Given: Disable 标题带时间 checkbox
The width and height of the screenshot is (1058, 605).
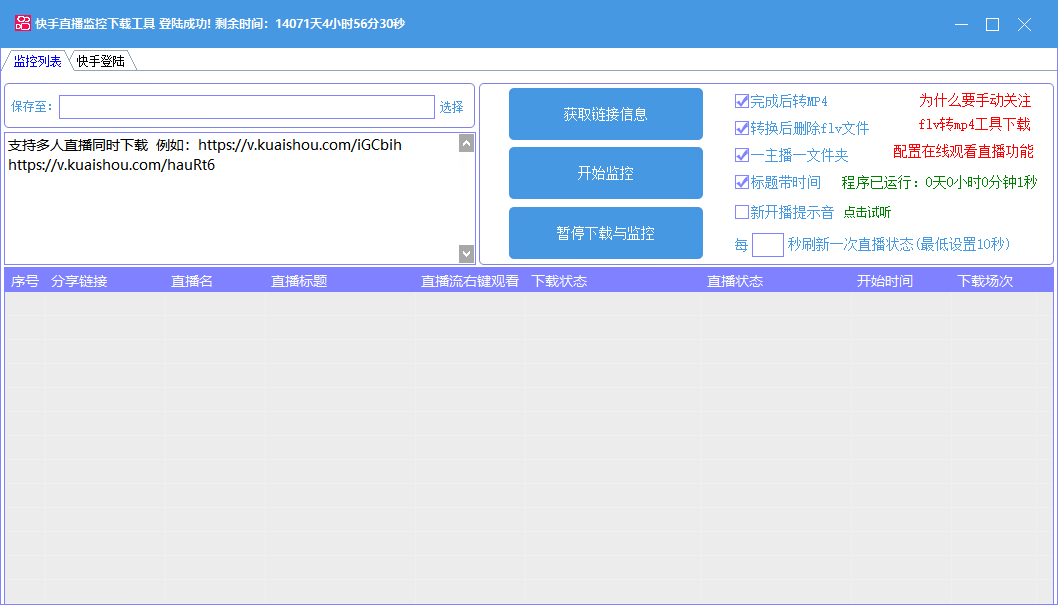Looking at the screenshot, I should point(742,182).
